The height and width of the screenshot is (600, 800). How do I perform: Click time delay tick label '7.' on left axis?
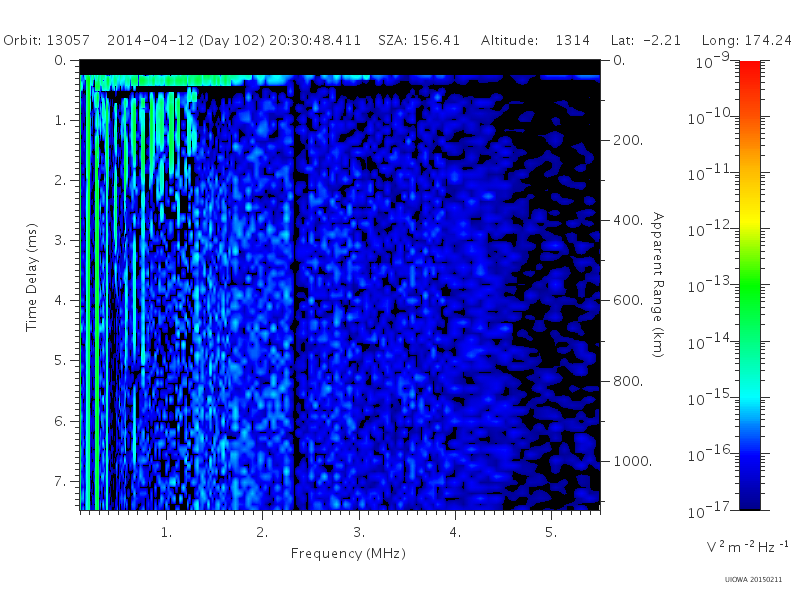[60, 481]
